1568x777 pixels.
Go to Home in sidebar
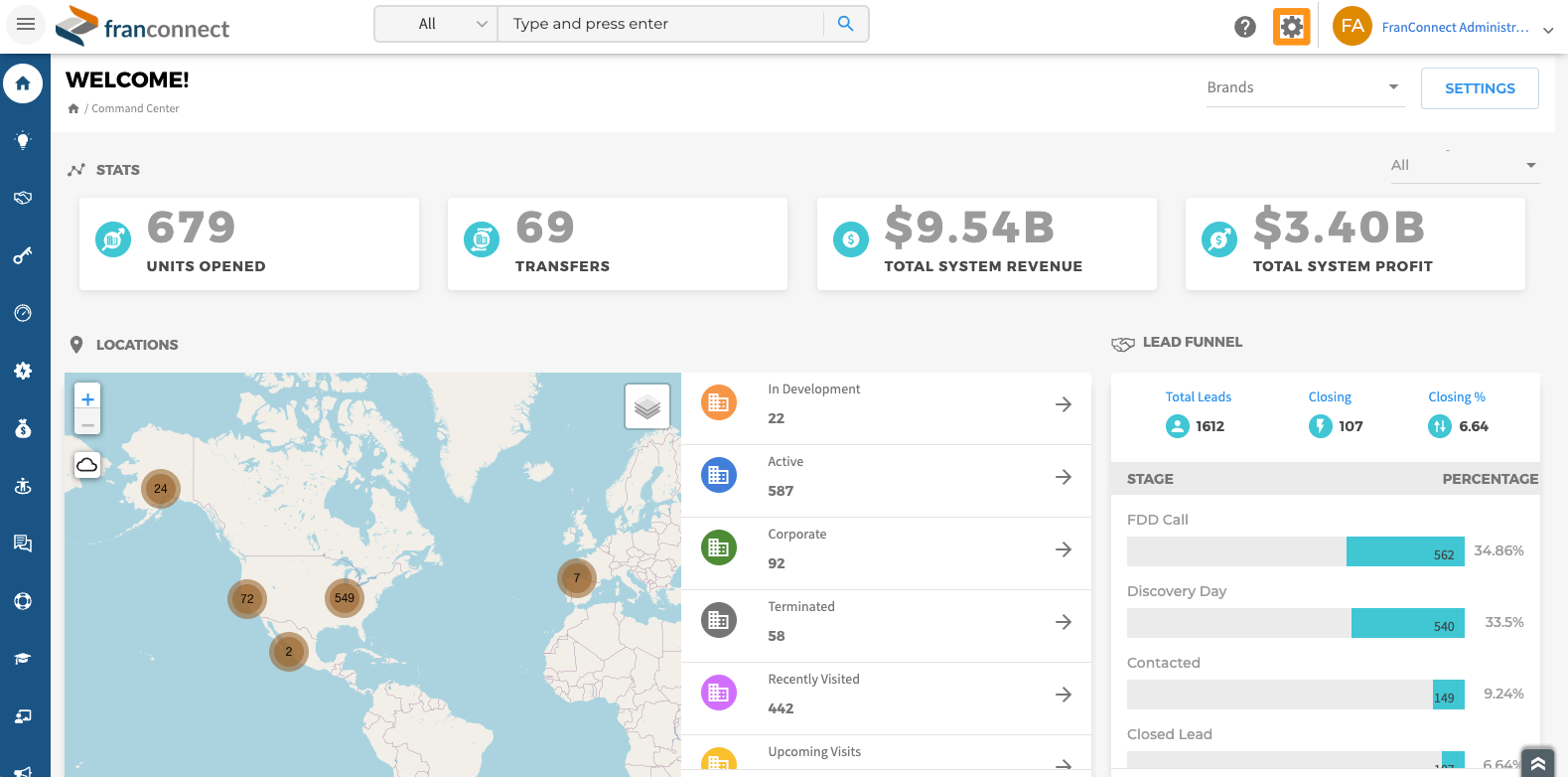click(23, 83)
